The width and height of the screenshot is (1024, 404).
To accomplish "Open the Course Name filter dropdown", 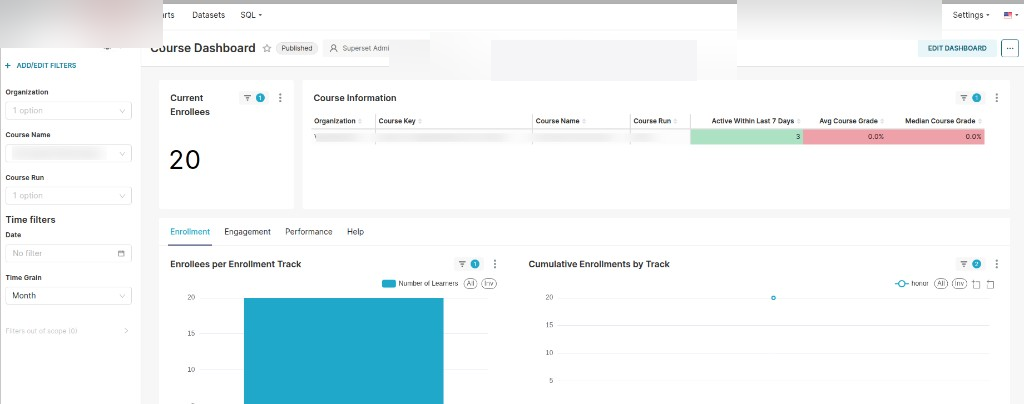I will pyautogui.click(x=69, y=153).
